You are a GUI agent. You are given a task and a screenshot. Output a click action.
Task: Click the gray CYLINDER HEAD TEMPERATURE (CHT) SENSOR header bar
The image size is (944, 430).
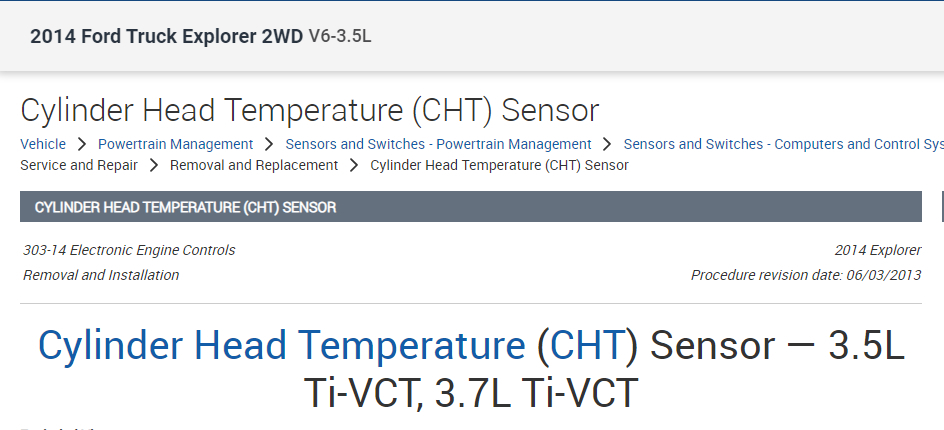470,207
